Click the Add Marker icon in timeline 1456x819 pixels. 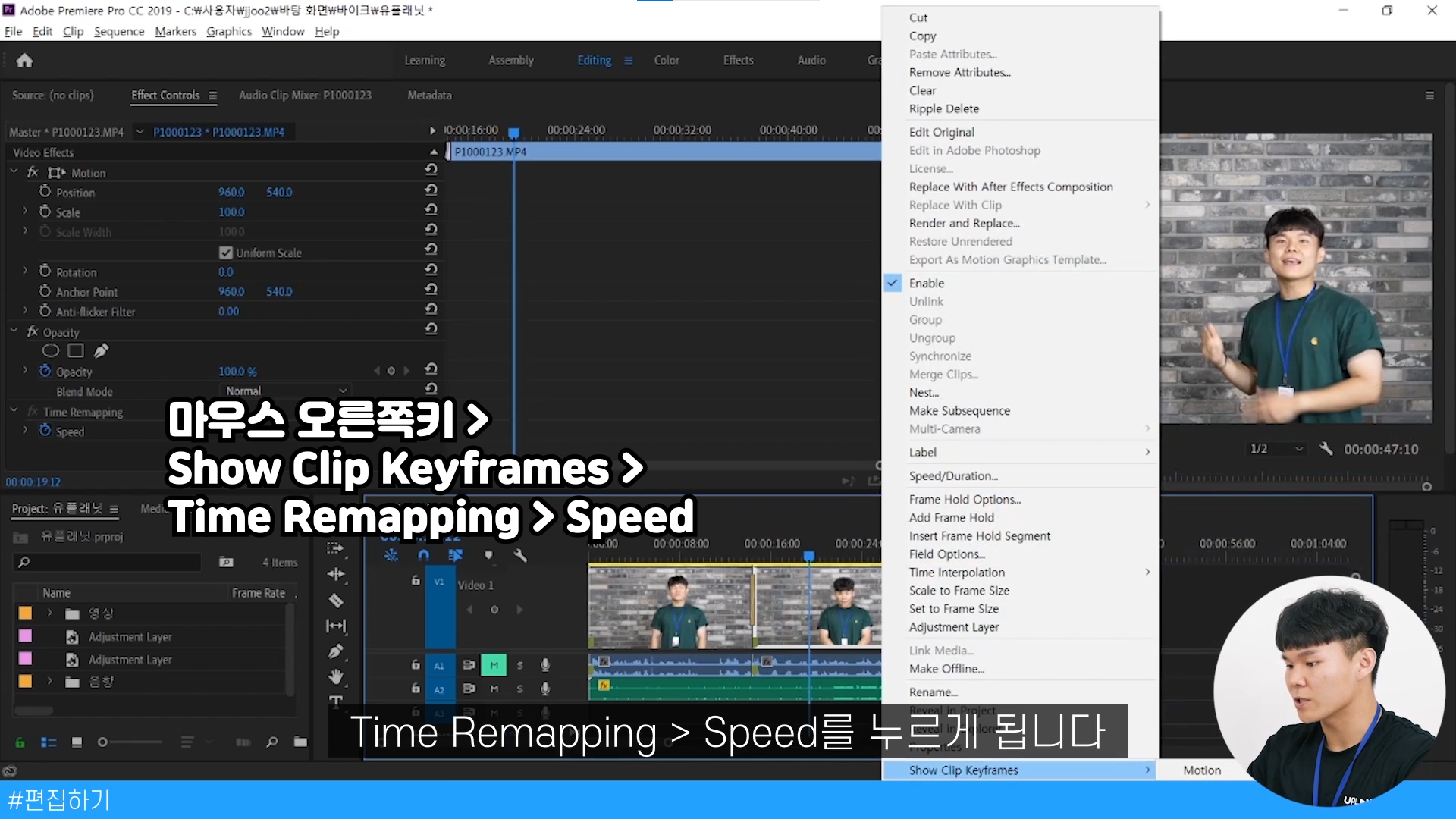(488, 555)
